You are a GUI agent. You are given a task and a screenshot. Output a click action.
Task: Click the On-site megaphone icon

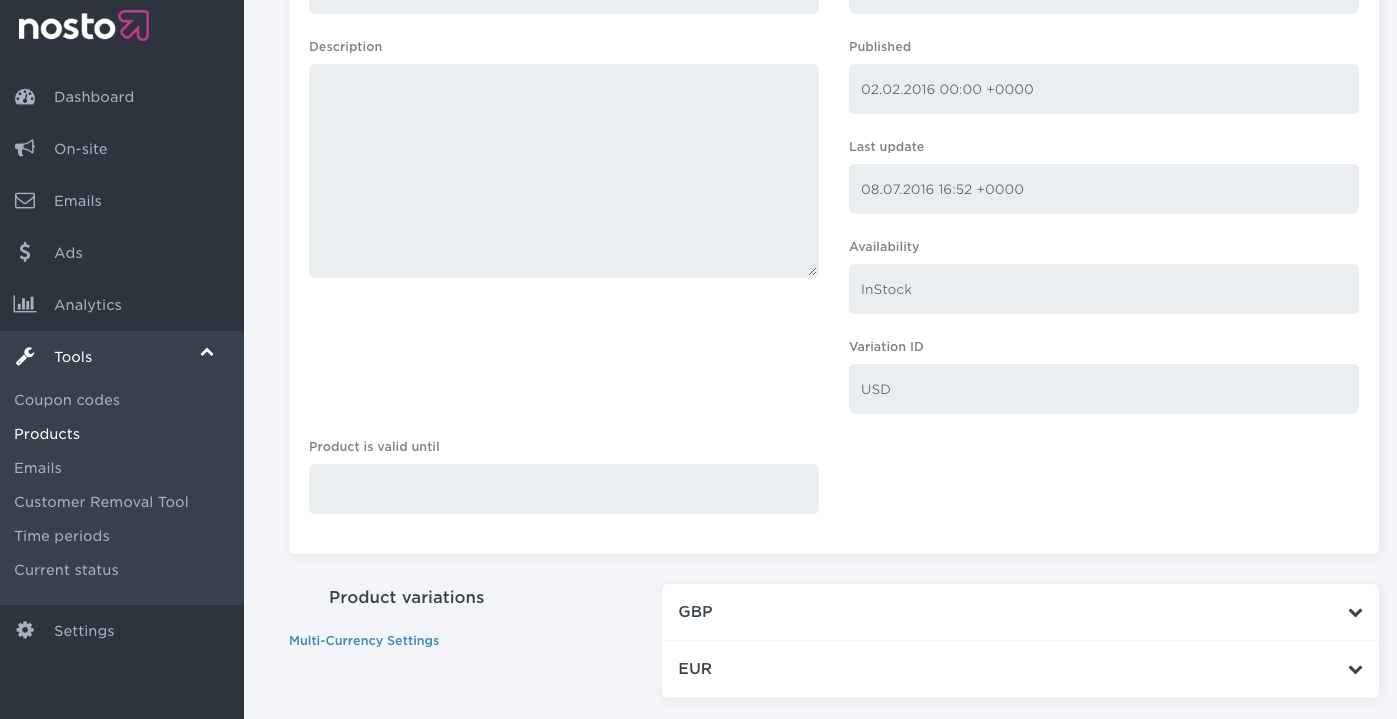point(25,149)
